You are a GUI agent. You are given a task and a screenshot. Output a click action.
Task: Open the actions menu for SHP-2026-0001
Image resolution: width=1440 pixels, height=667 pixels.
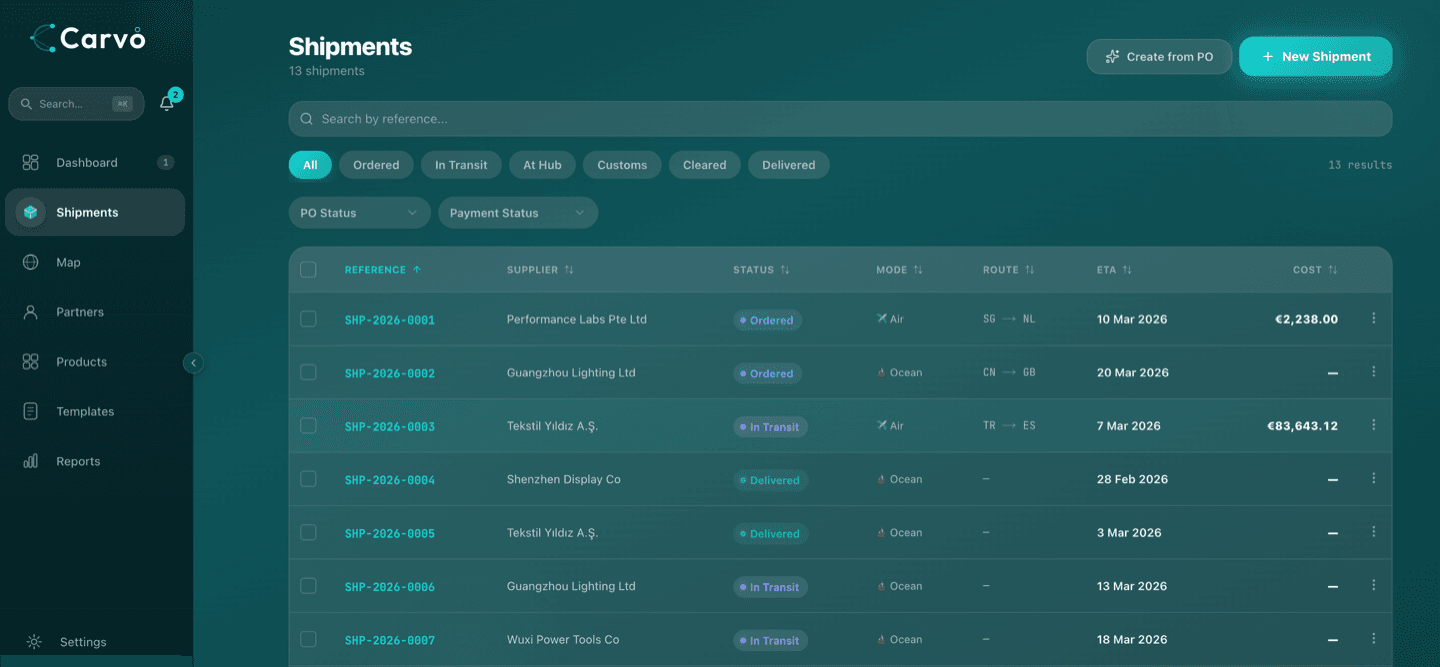click(1373, 319)
